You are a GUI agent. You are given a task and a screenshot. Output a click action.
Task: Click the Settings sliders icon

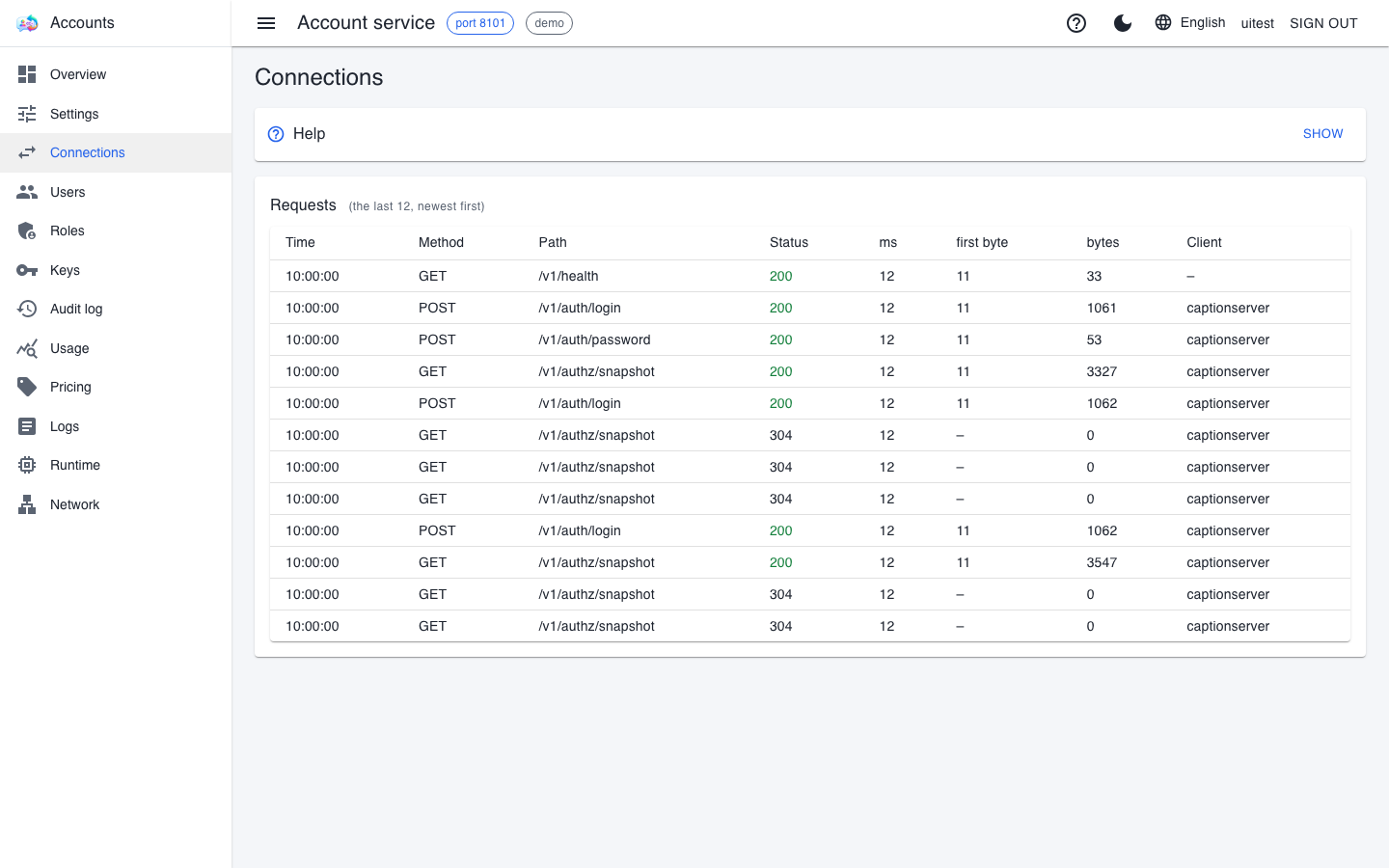(x=27, y=114)
